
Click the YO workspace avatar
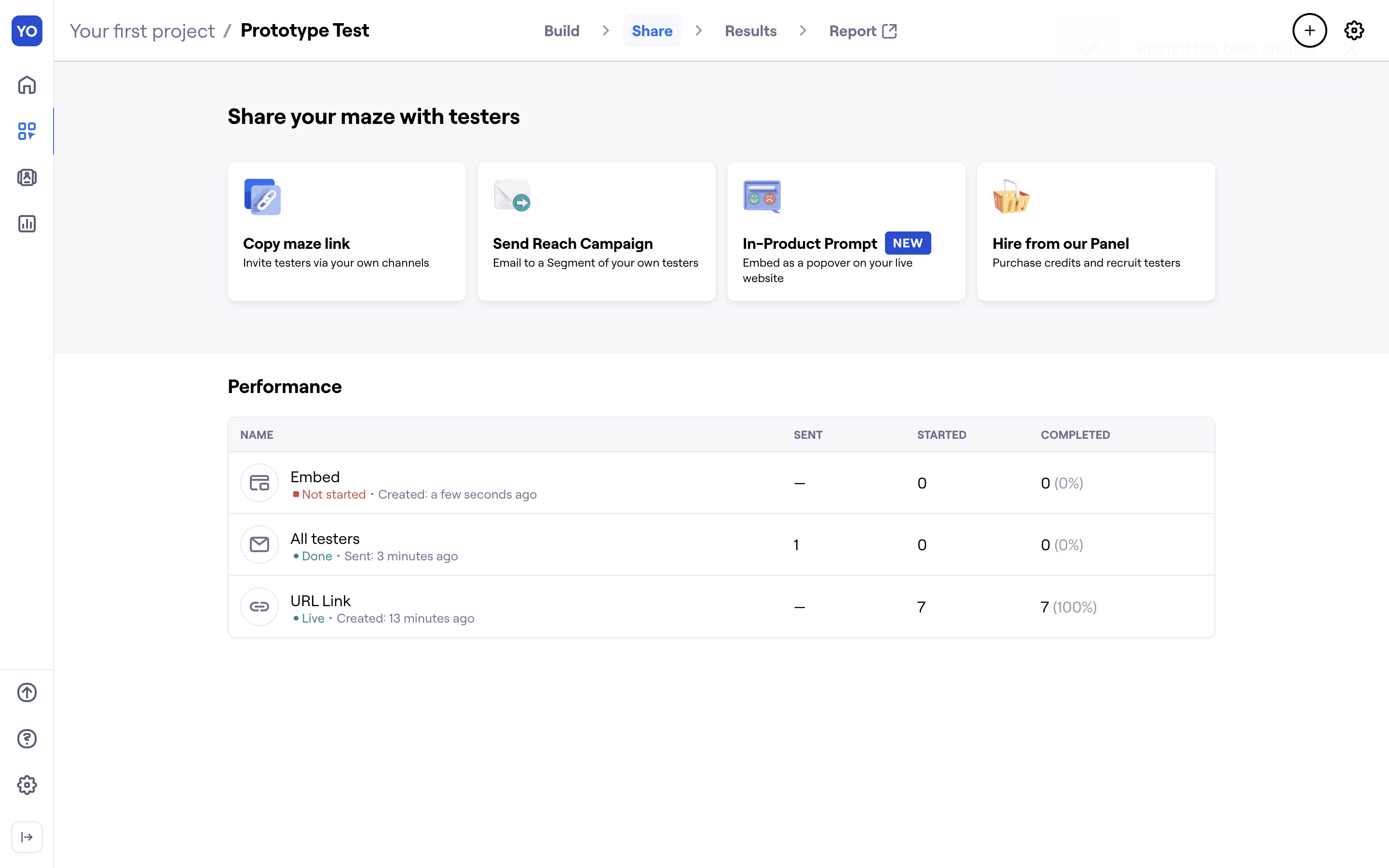coord(27,31)
